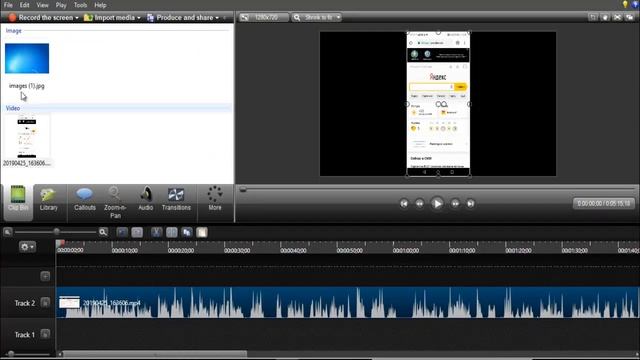Click the yellow lightbulb tips icon
This screenshot has height=360, width=640.
(x=625, y=4)
